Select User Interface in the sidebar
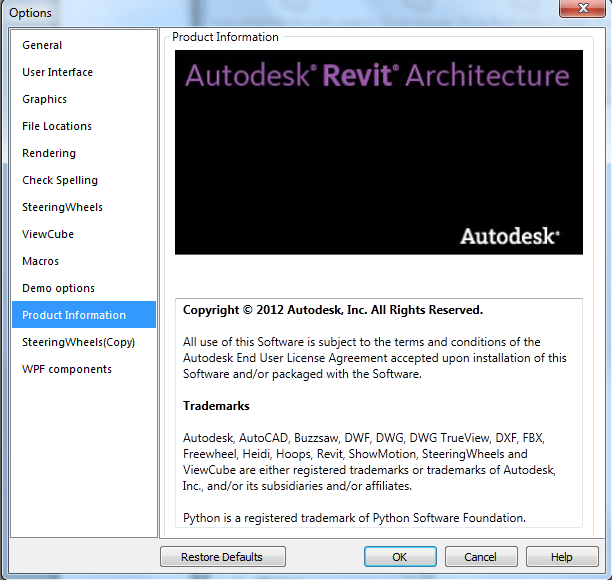612x580 pixels. (84, 72)
